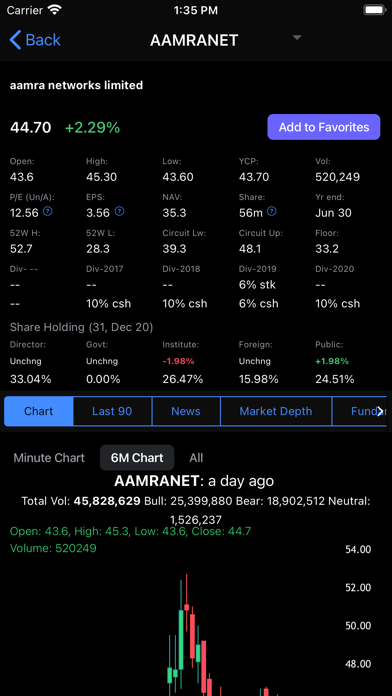
Task: Go back using the Back button
Action: click(x=35, y=40)
